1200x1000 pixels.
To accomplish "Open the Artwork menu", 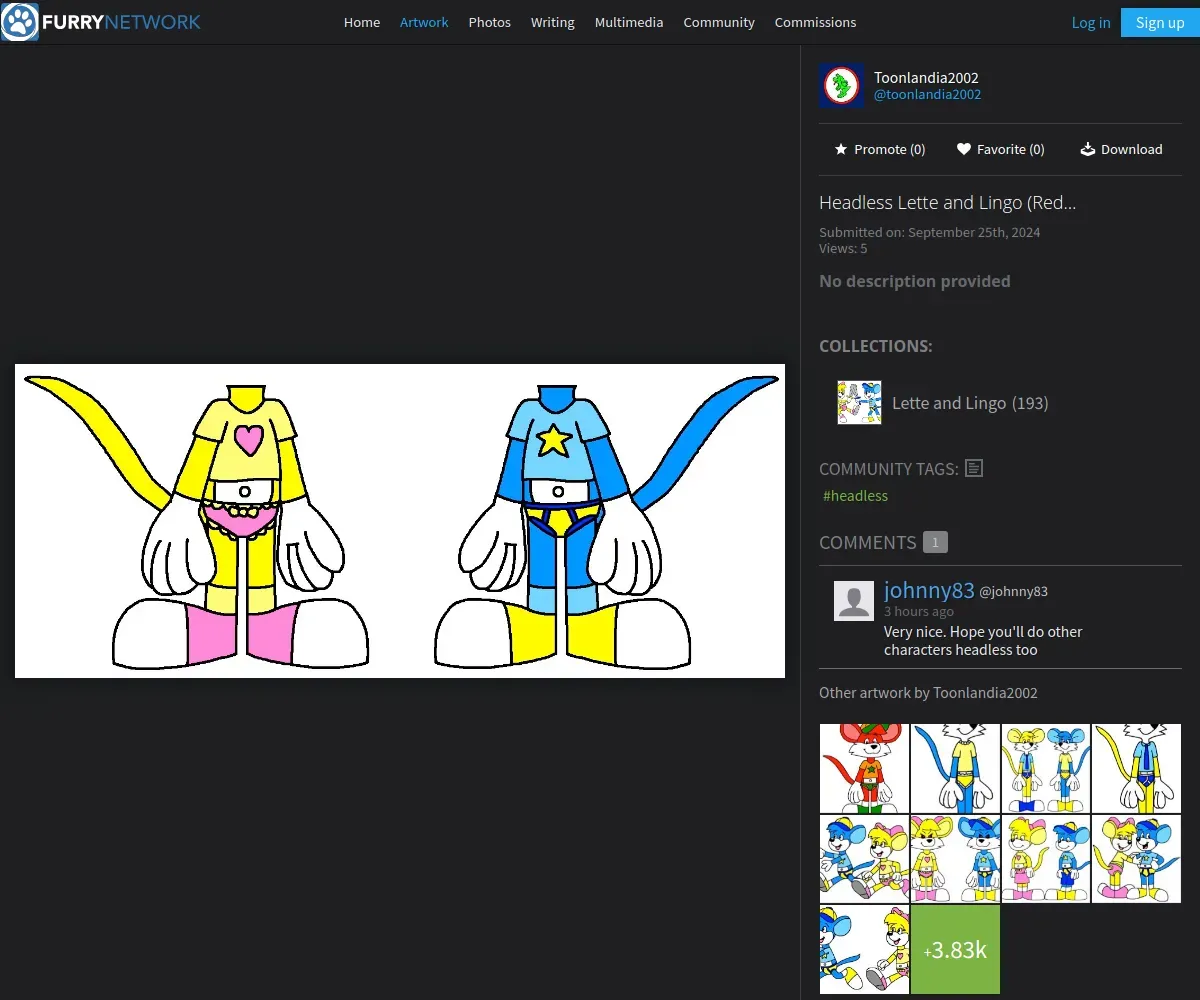I will coord(424,22).
